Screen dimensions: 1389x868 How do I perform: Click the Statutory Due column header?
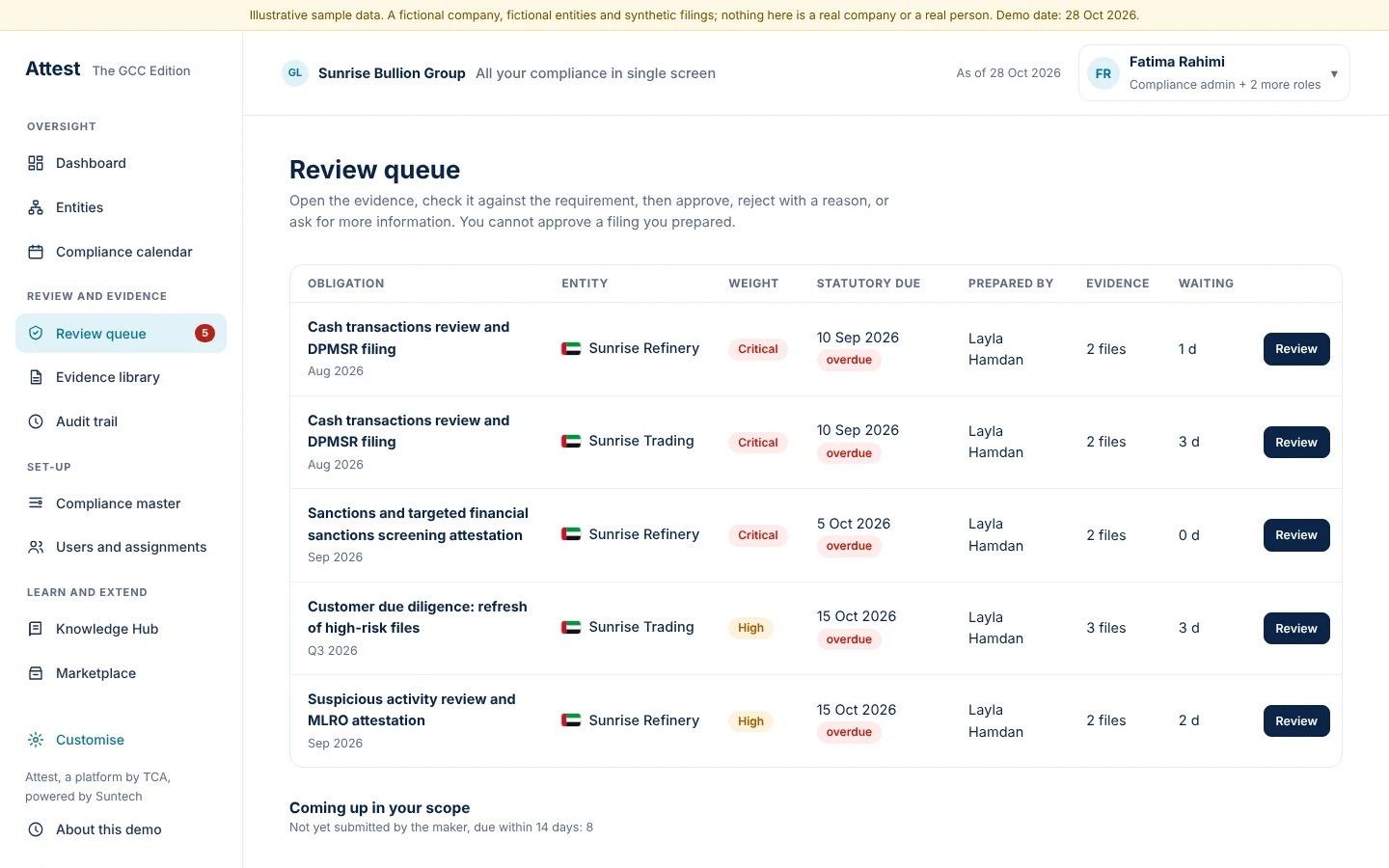(868, 284)
